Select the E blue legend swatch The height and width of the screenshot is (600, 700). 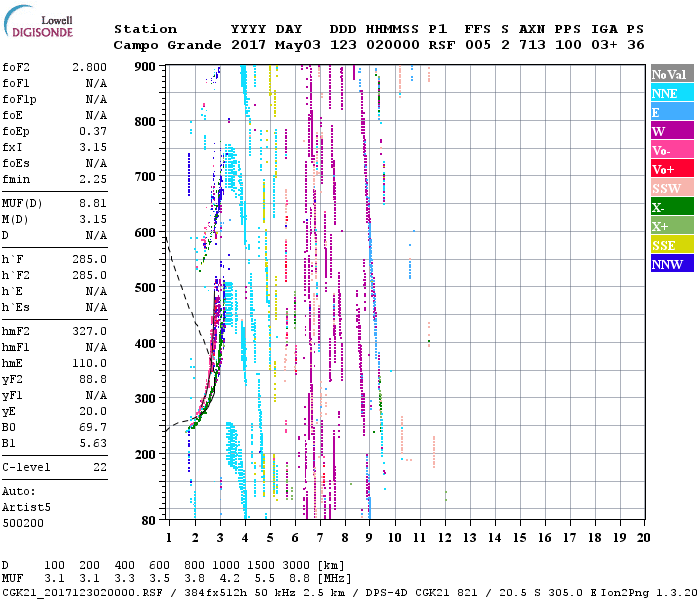pyautogui.click(x=672, y=112)
